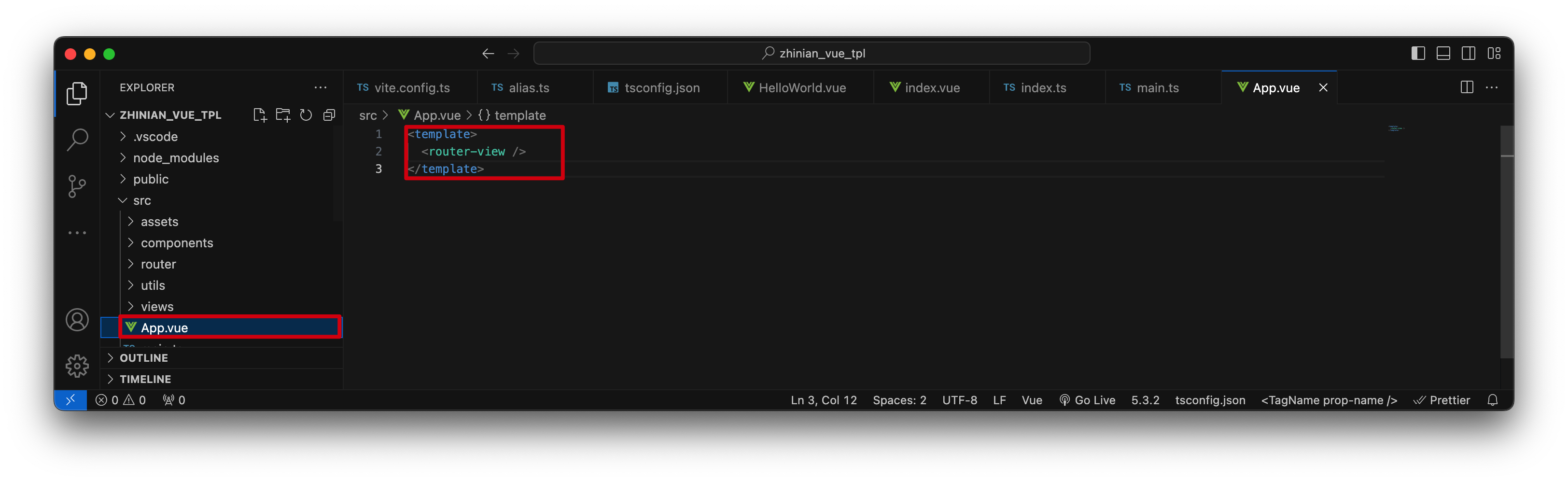The image size is (1568, 482).
Task: Change end of line sequence LF
Action: pos(999,400)
